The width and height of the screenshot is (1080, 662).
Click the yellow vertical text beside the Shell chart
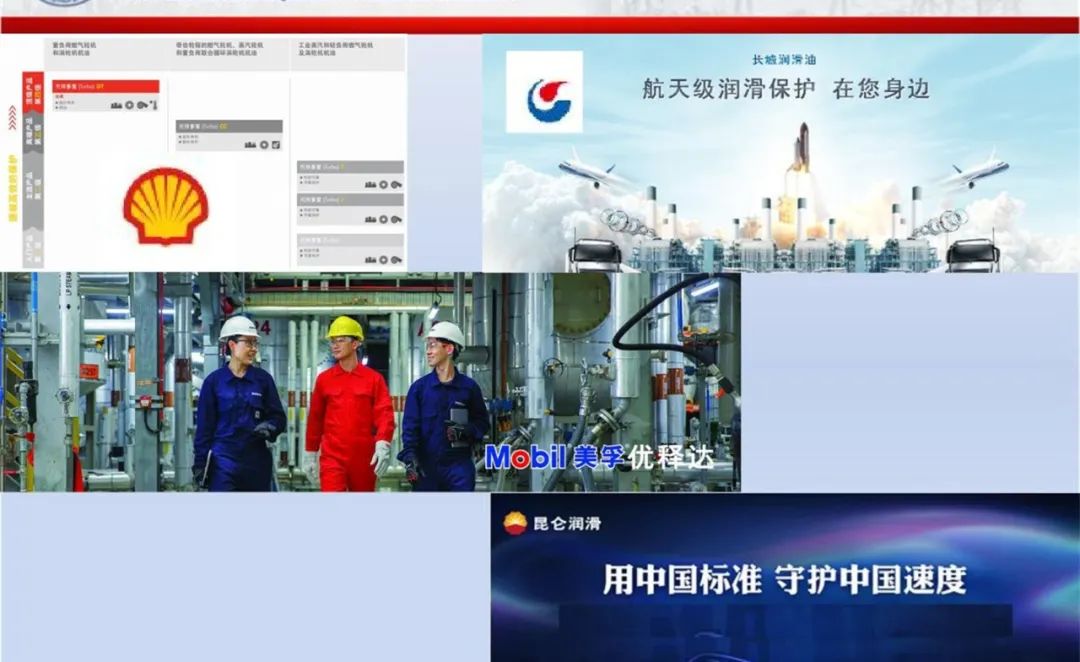click(12, 188)
